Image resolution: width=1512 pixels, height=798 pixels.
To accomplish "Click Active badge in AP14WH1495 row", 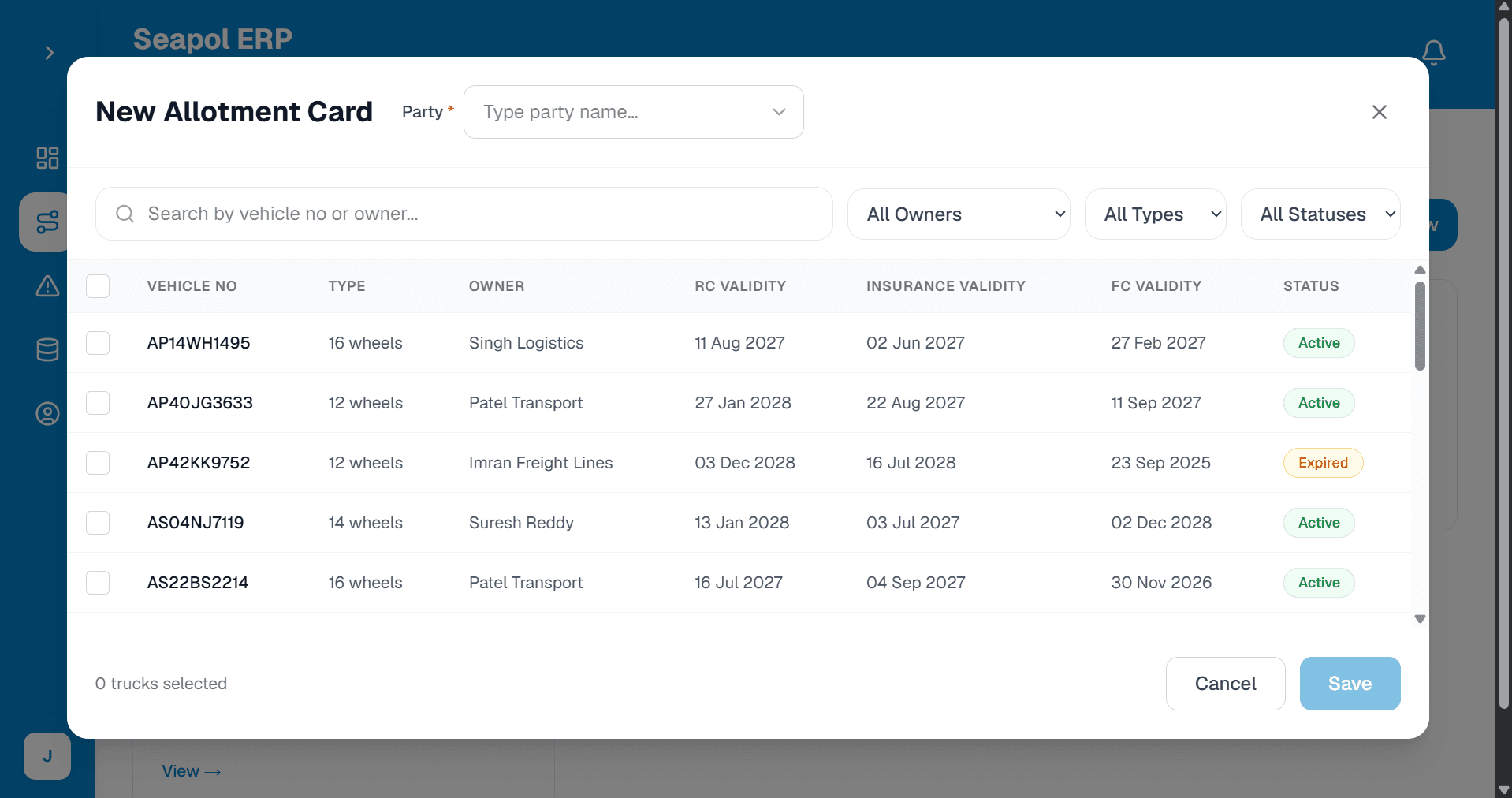I will click(x=1319, y=343).
